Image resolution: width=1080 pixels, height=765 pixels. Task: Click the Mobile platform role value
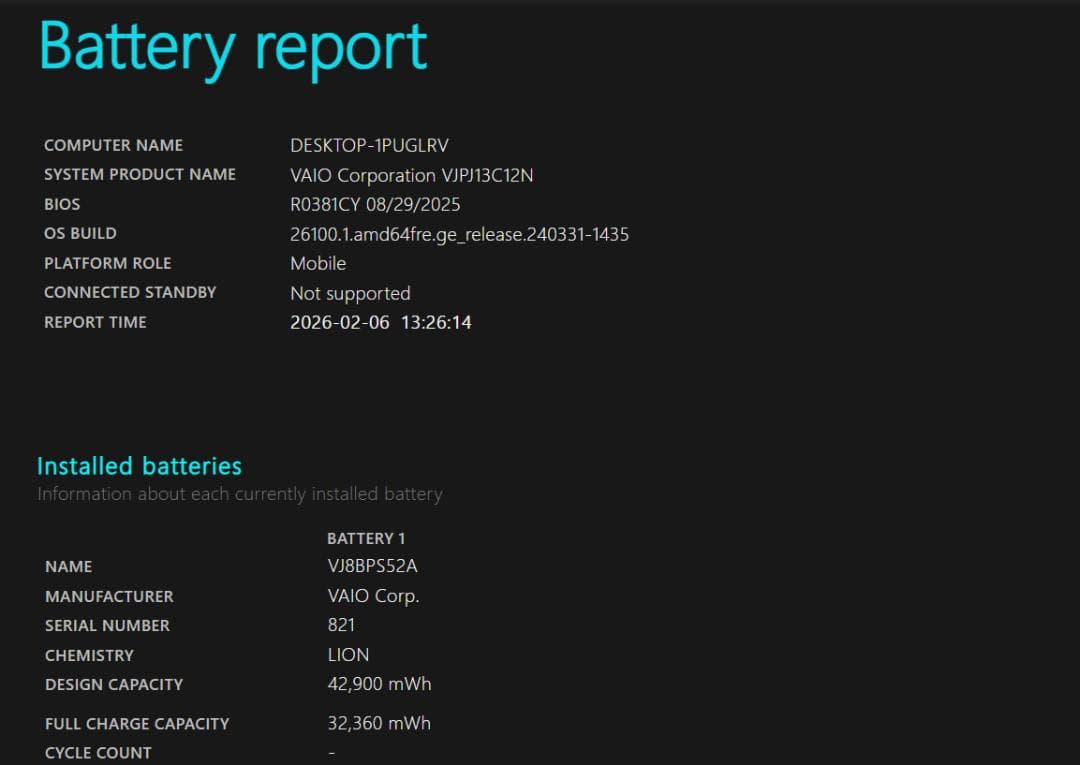(x=318, y=264)
